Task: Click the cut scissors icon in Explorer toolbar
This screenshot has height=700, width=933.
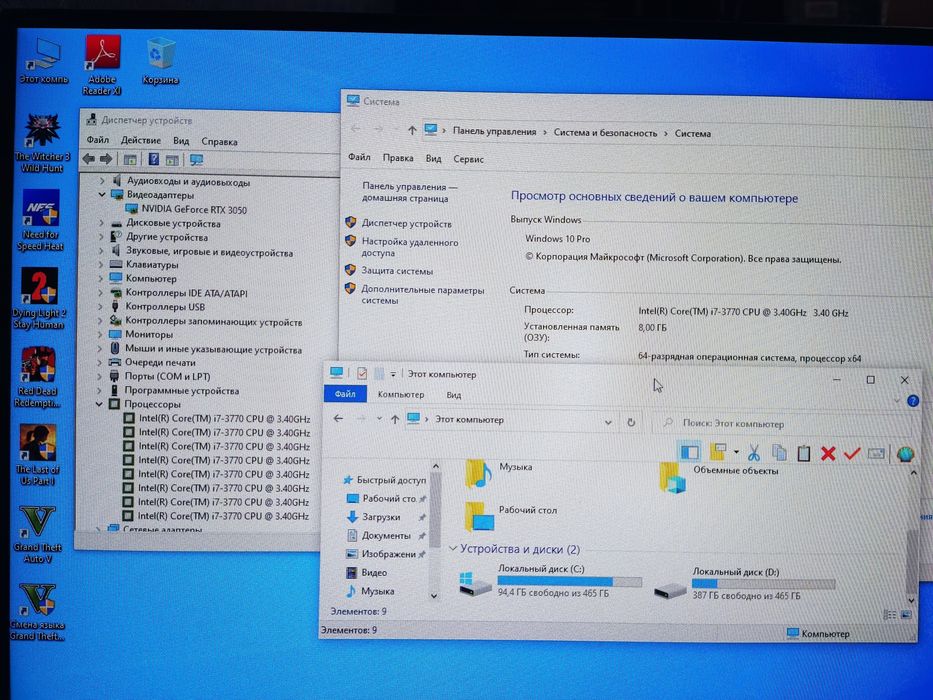Action: [754, 453]
